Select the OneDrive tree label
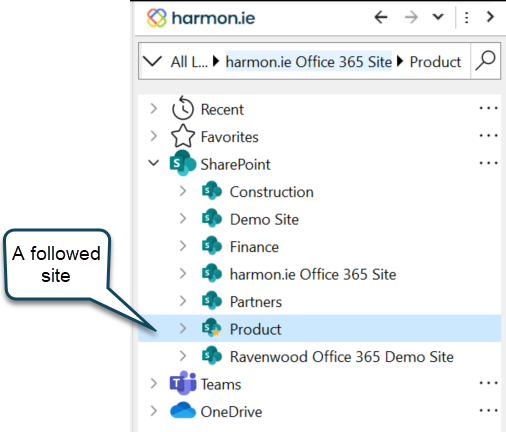Screen dimensions: 506x432 [231, 412]
